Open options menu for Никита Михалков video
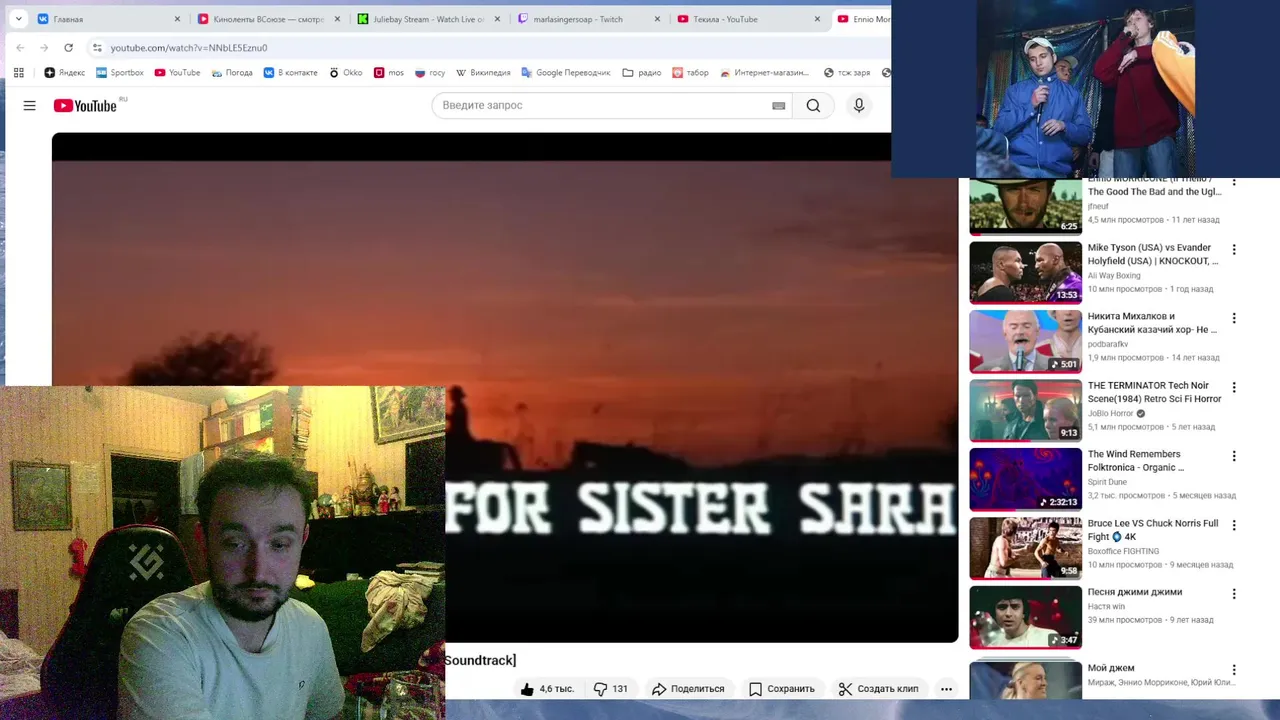 coord(1233,318)
